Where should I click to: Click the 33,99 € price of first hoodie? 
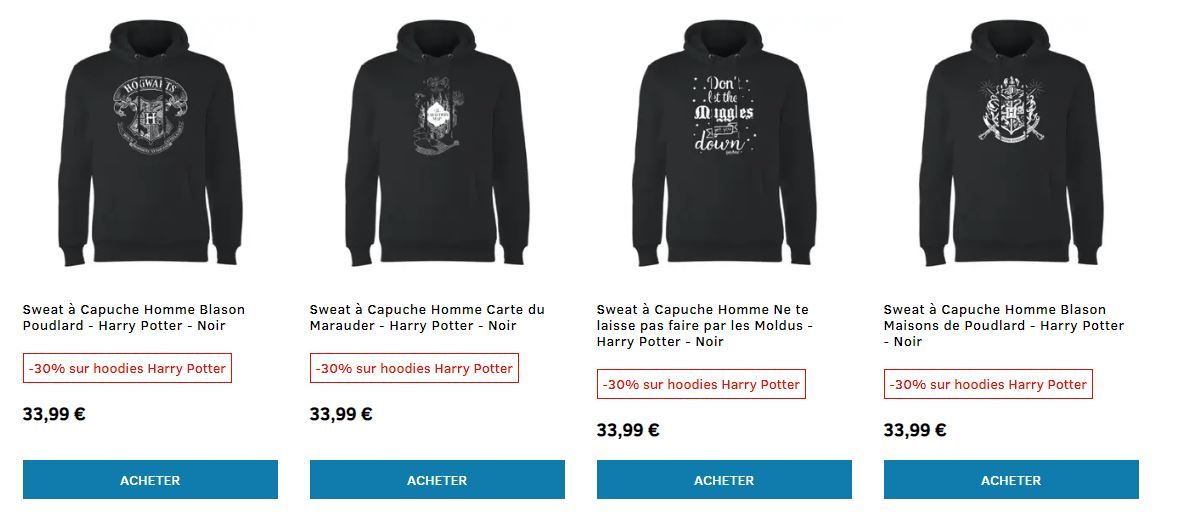tap(54, 414)
